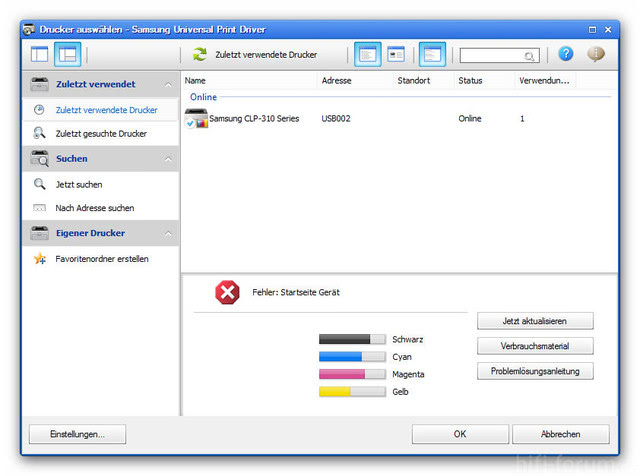This screenshot has height=476, width=640.
Task: Click the green refresh arrows icon
Action: pyautogui.click(x=200, y=54)
